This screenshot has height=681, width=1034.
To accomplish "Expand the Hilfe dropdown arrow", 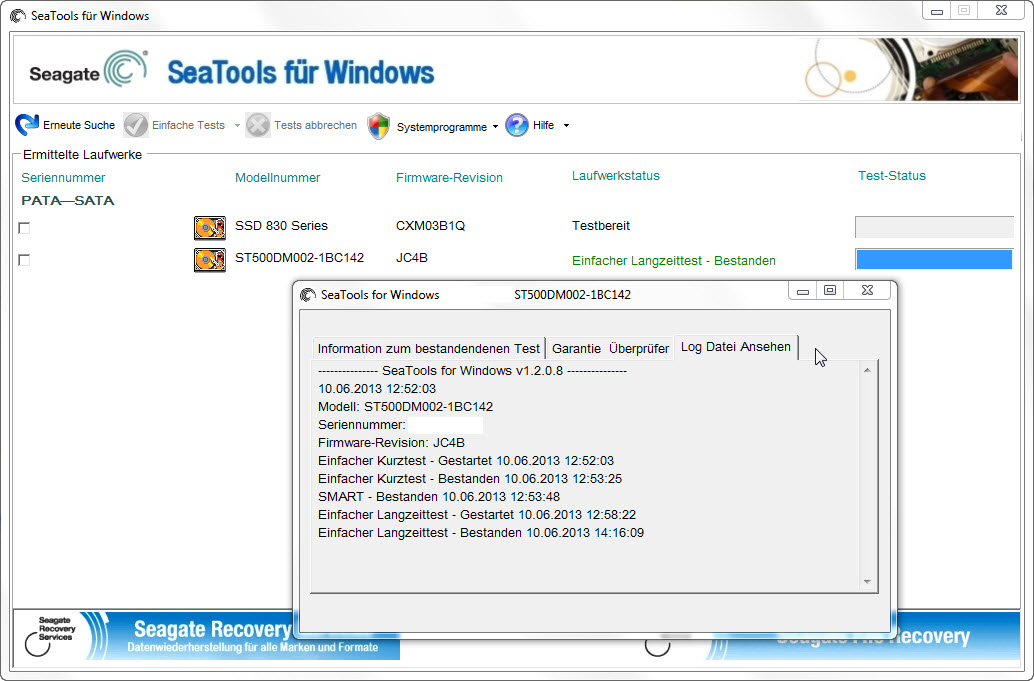I will (566, 125).
